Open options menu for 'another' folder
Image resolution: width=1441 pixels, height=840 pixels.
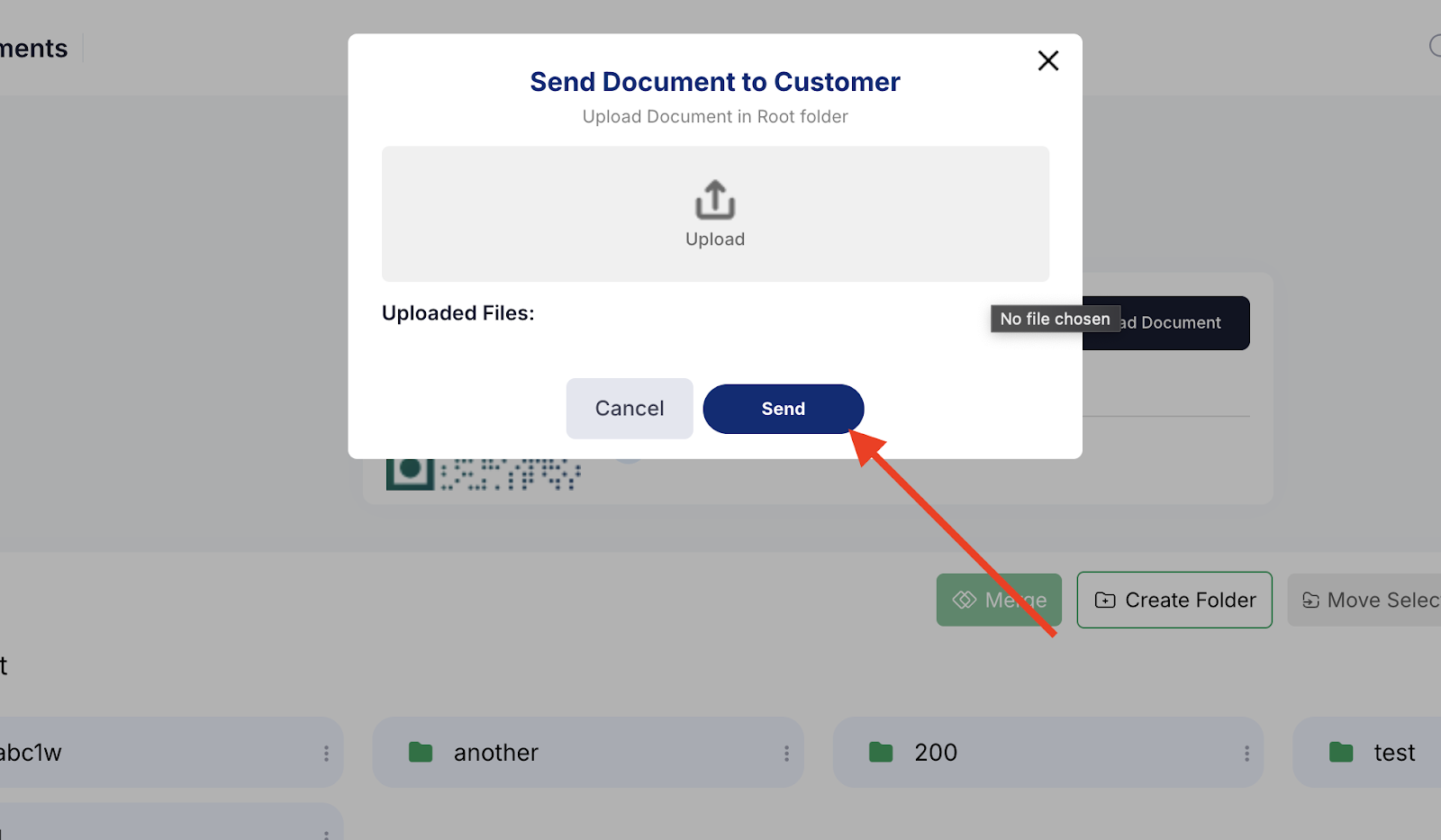click(786, 754)
